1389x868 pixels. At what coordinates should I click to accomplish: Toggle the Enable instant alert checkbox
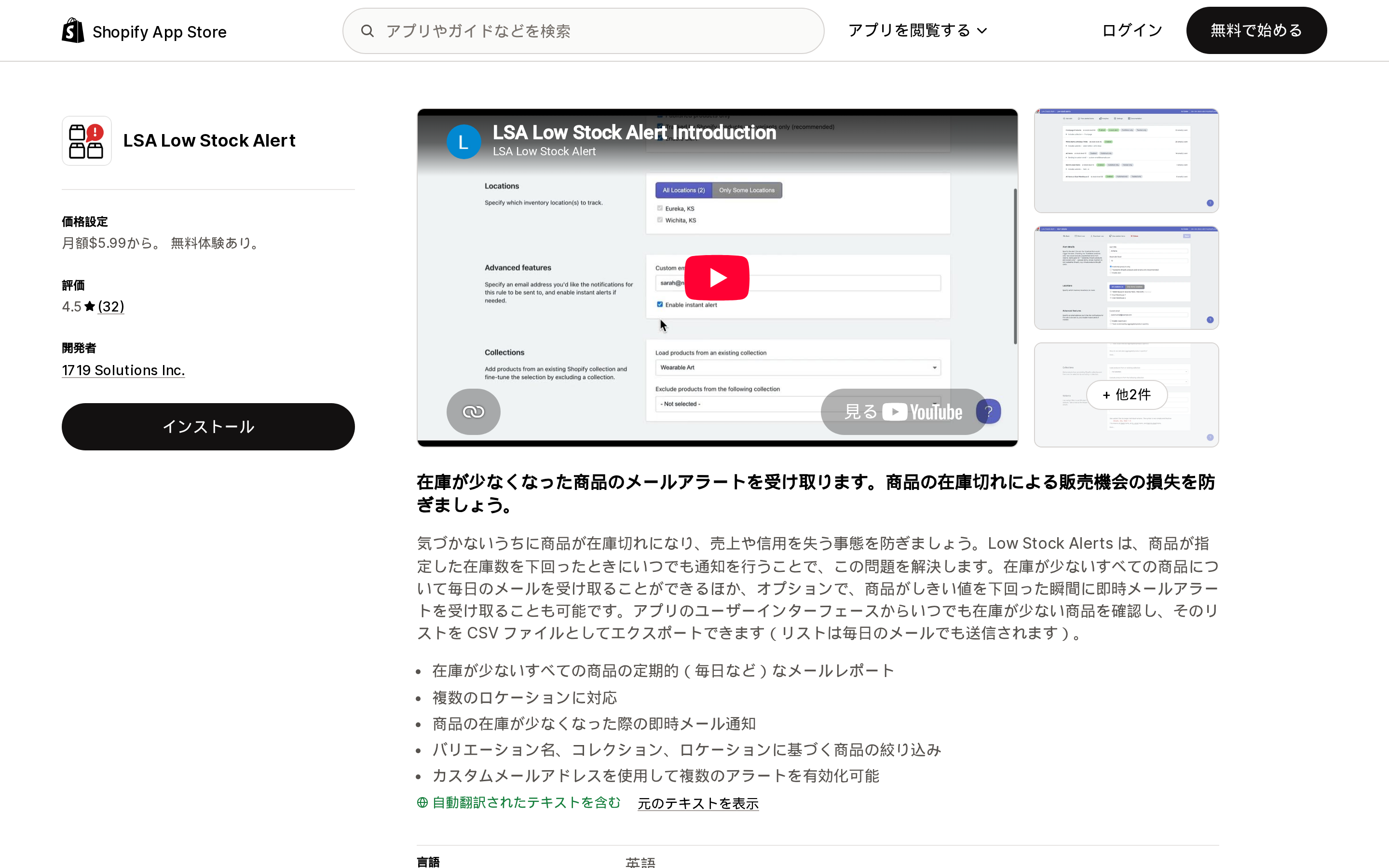click(659, 305)
